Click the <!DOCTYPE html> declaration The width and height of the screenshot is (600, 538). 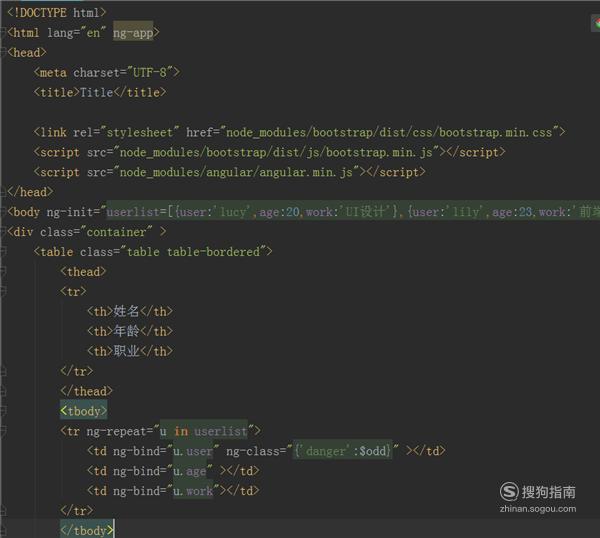[x=57, y=13]
